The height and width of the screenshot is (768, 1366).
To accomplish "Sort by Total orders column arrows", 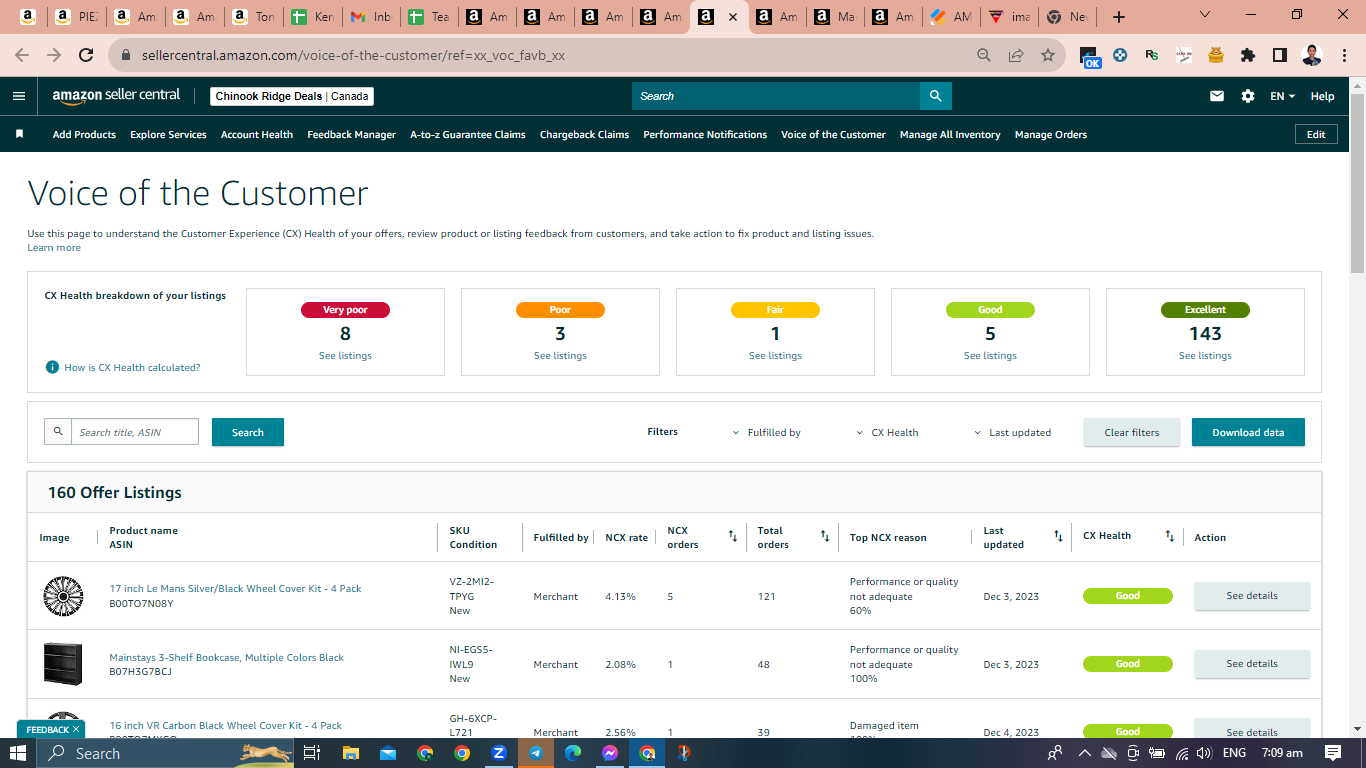I will pyautogui.click(x=825, y=537).
